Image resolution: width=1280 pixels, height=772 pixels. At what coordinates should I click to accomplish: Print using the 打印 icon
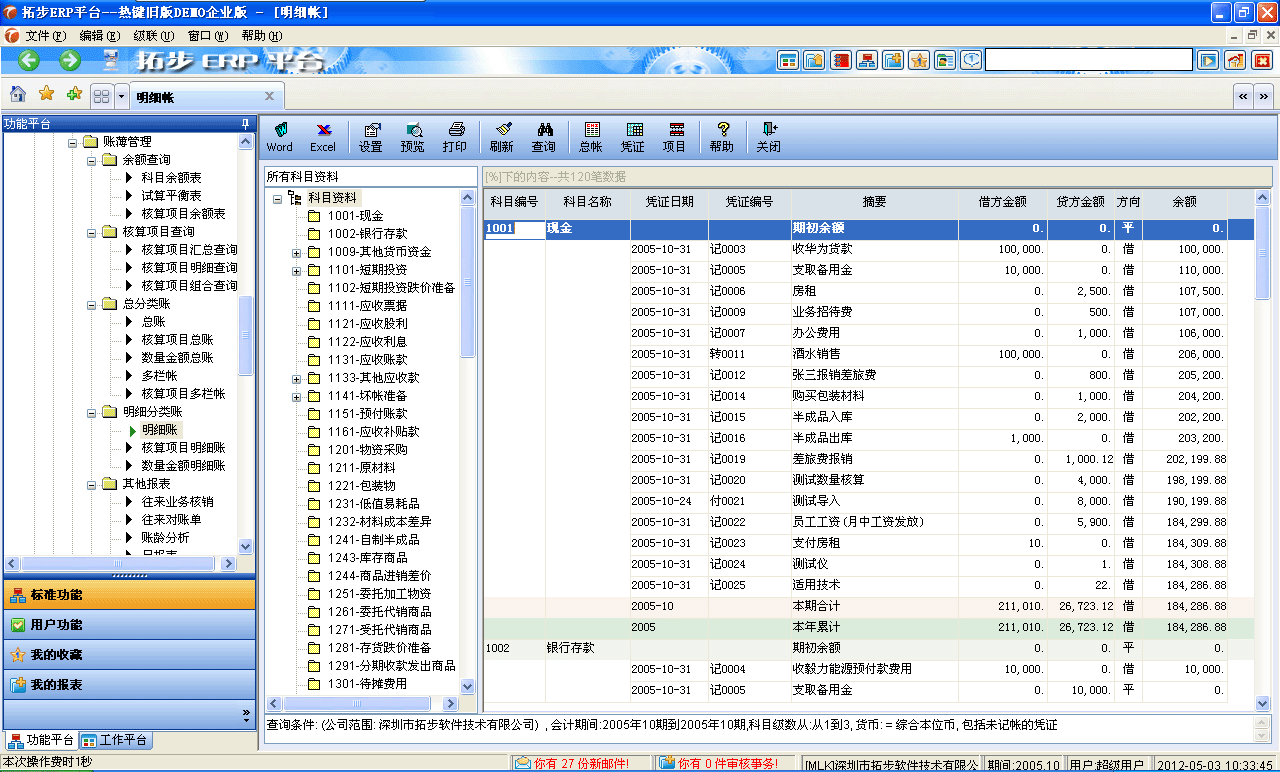coord(455,136)
